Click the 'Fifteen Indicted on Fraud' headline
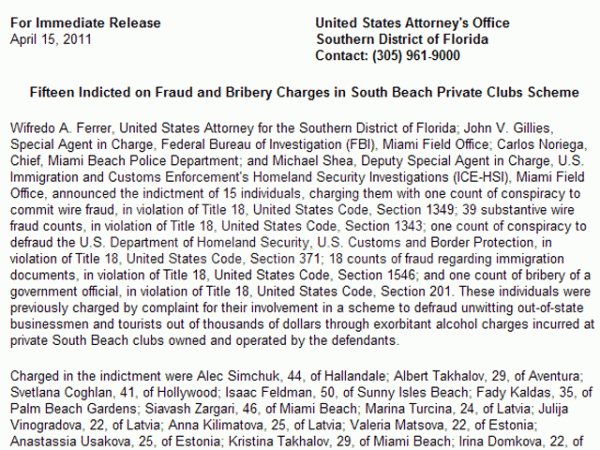Viewport: 600px width, 450px height. (x=305, y=93)
